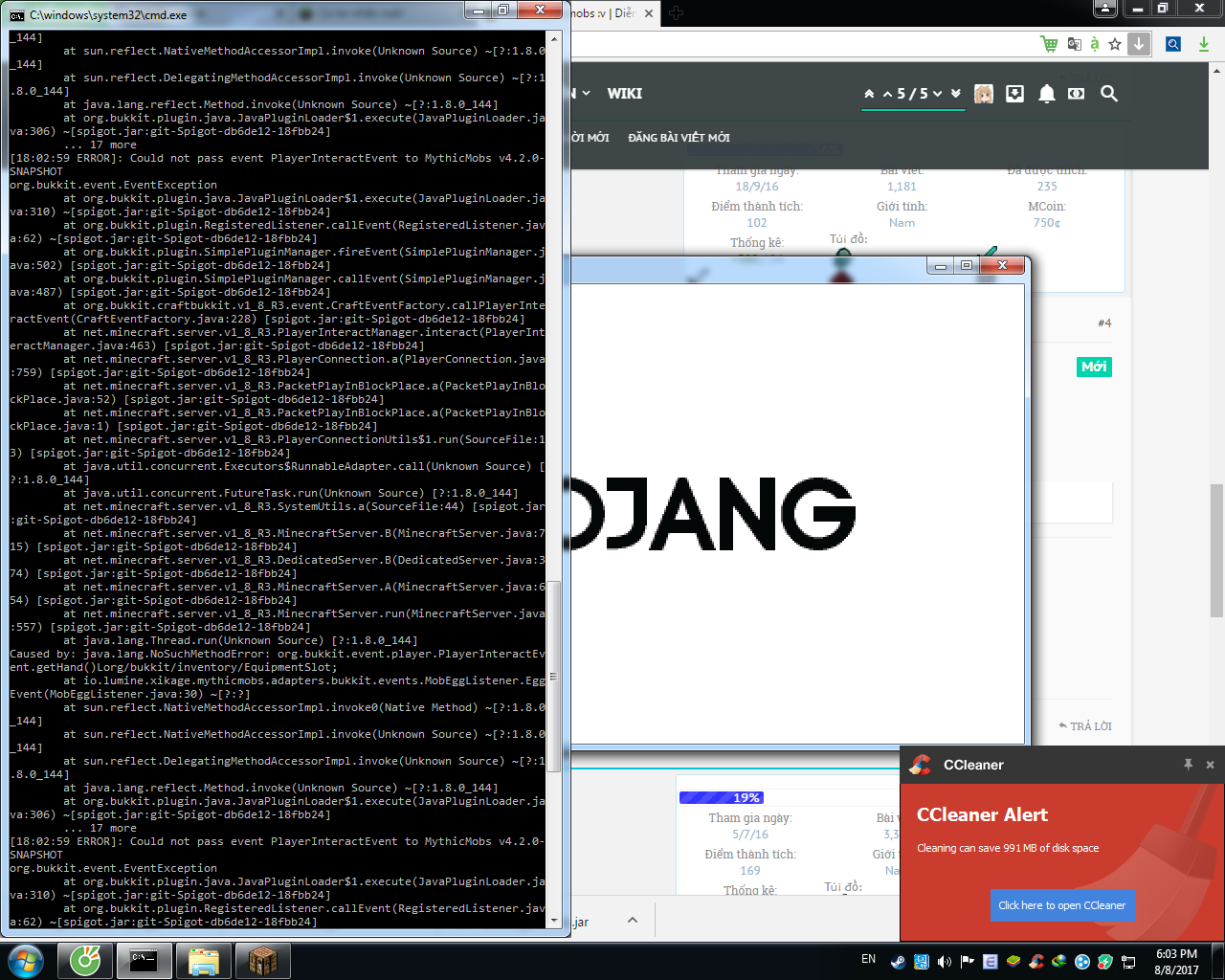Click the green shield battery tray icon
The height and width of the screenshot is (980, 1225).
[1105, 962]
